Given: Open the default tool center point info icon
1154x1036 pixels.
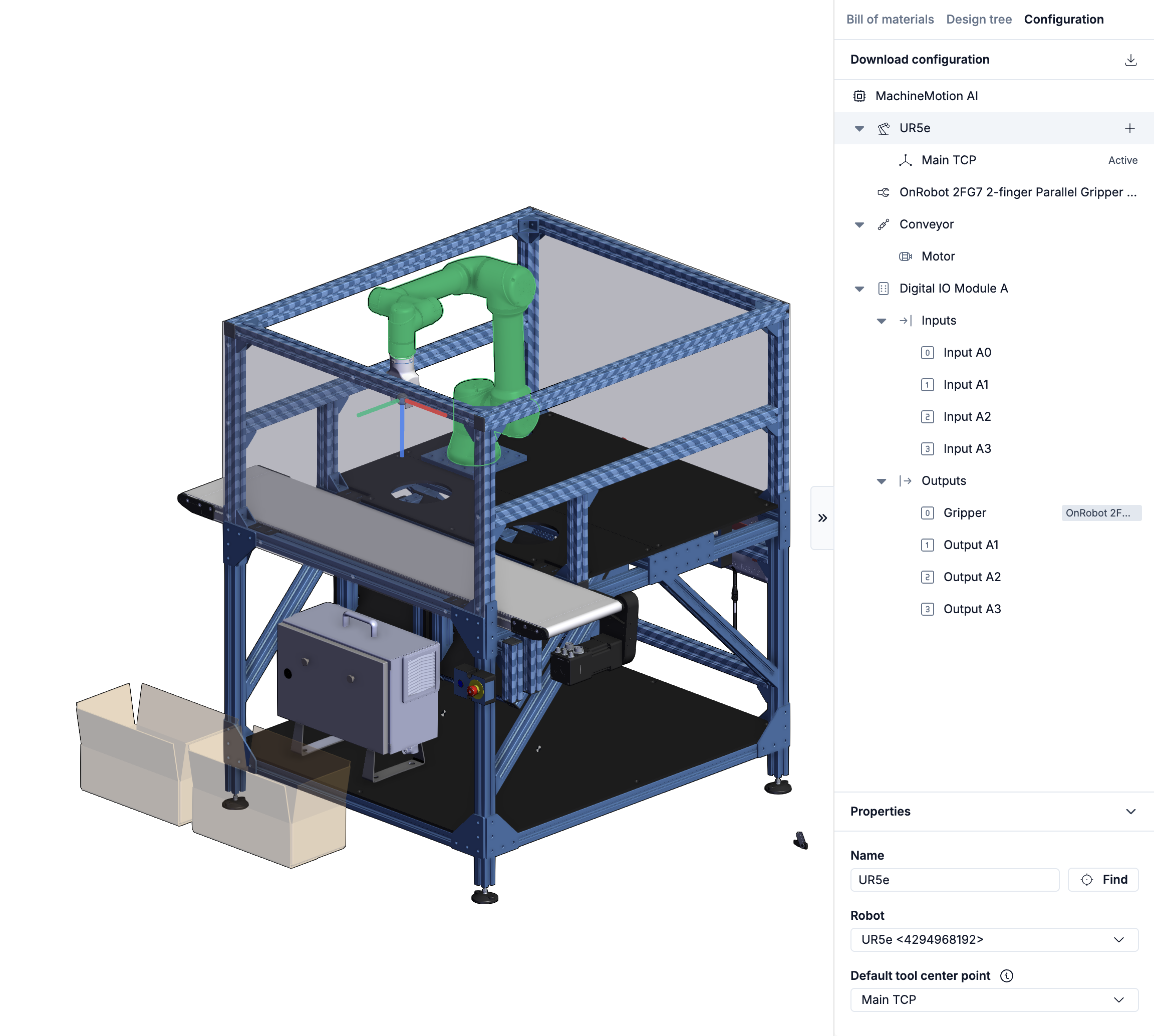Looking at the screenshot, I should [1007, 976].
